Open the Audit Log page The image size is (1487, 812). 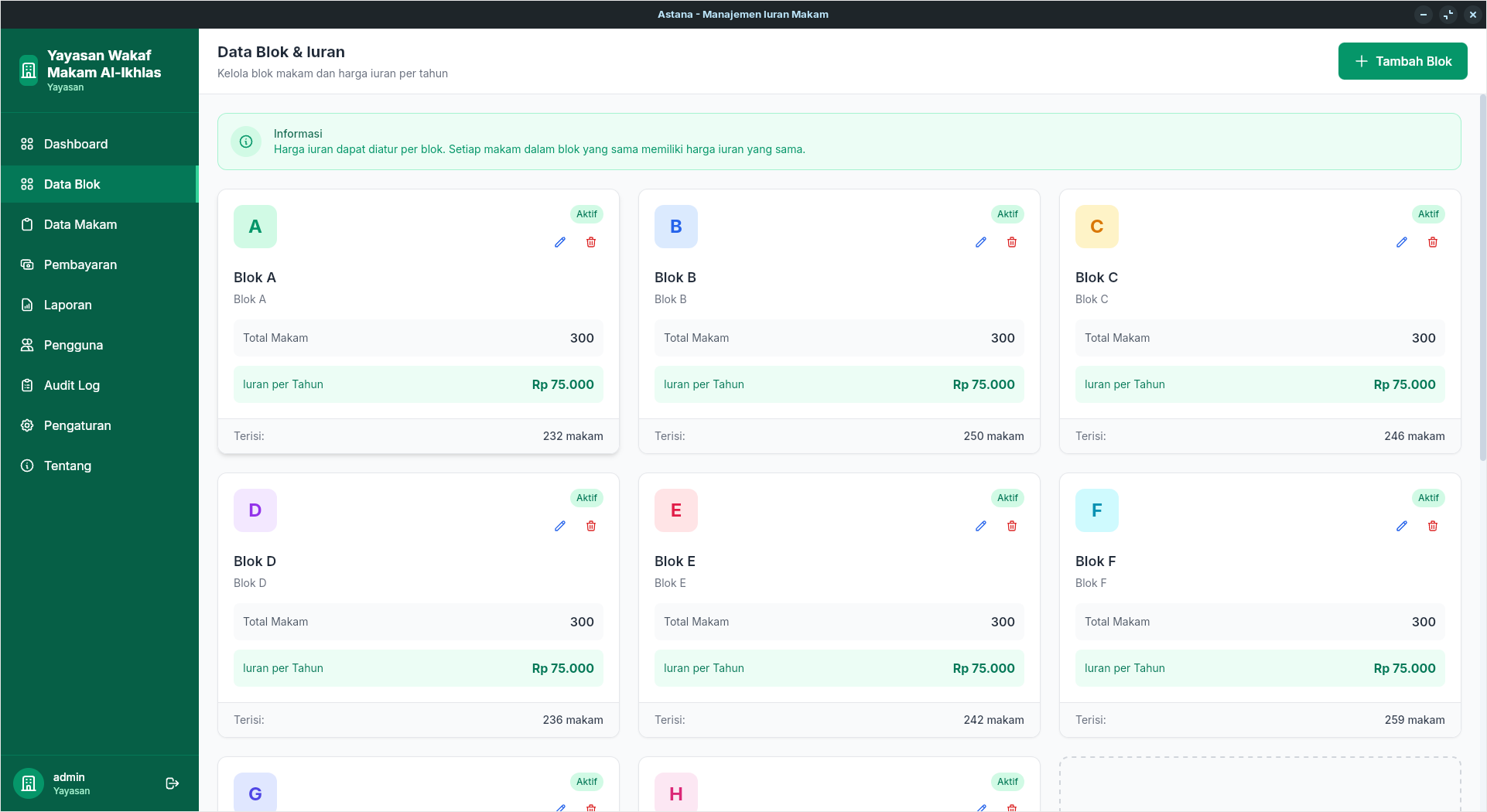[72, 385]
